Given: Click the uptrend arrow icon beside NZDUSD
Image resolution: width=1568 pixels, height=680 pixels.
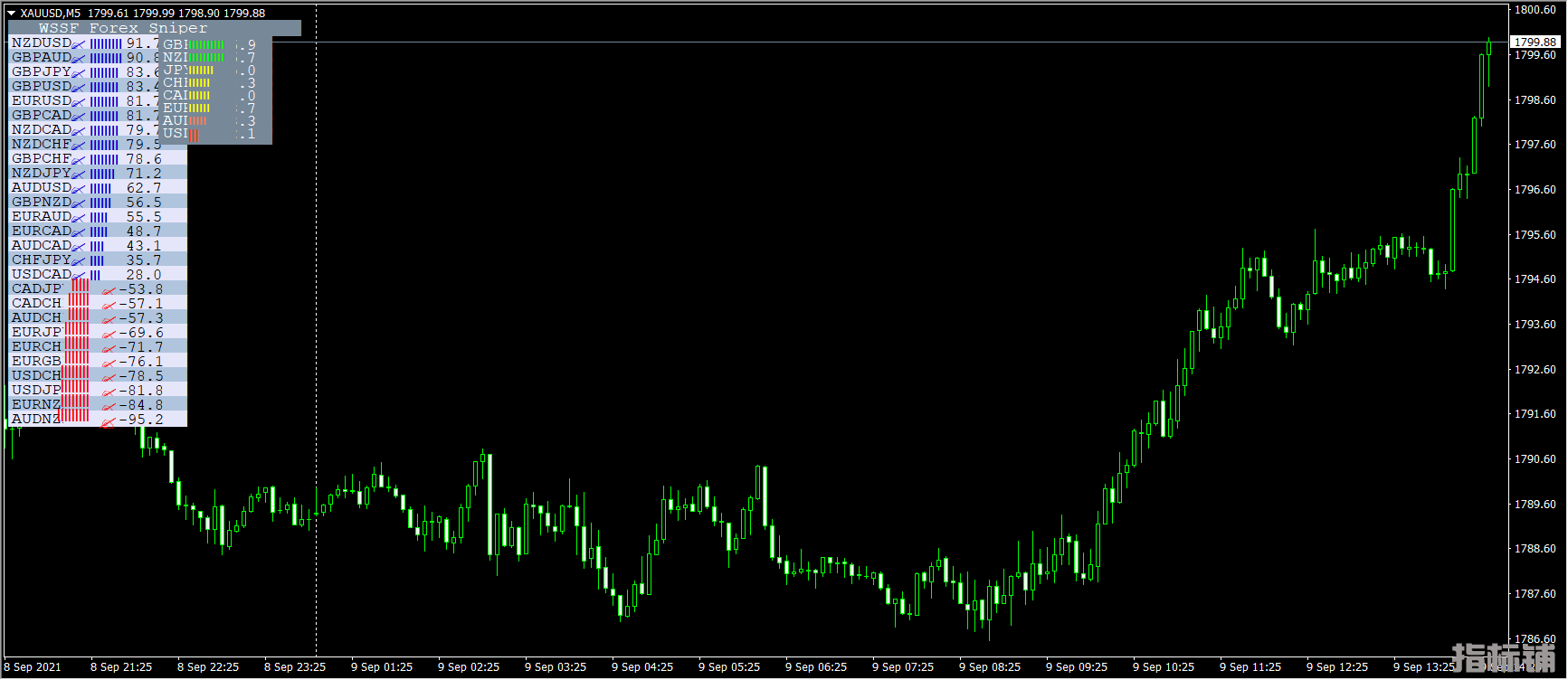Looking at the screenshot, I should coord(79,43).
